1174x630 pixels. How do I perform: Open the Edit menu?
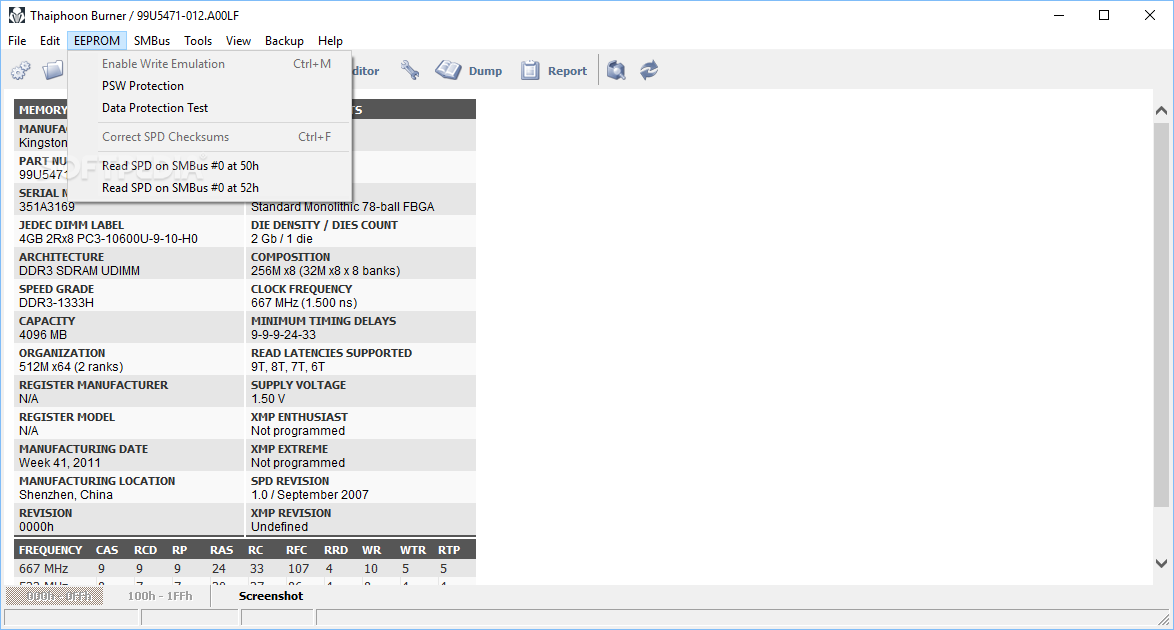pos(50,40)
